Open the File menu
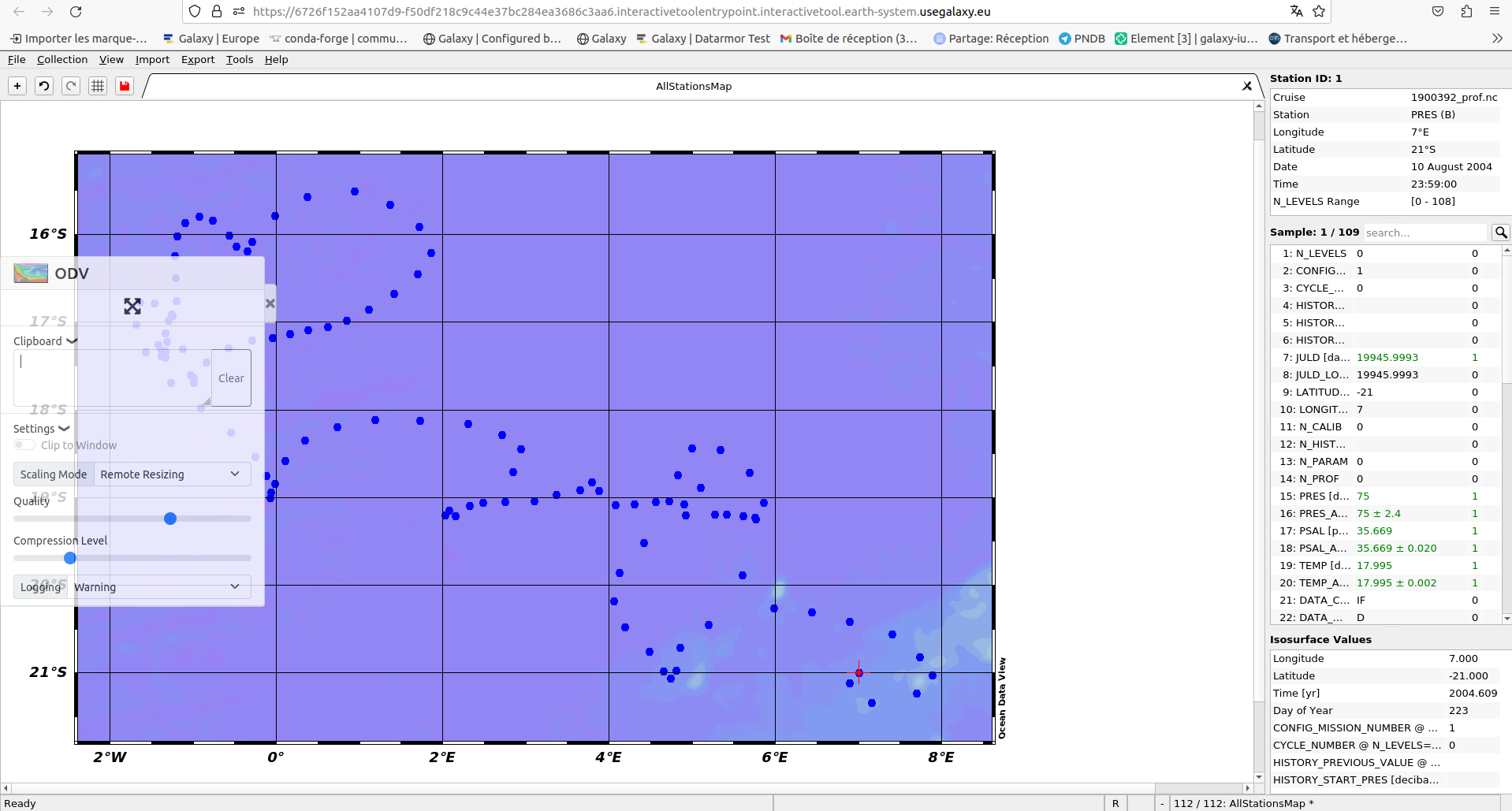This screenshot has height=811, width=1512. click(17, 59)
